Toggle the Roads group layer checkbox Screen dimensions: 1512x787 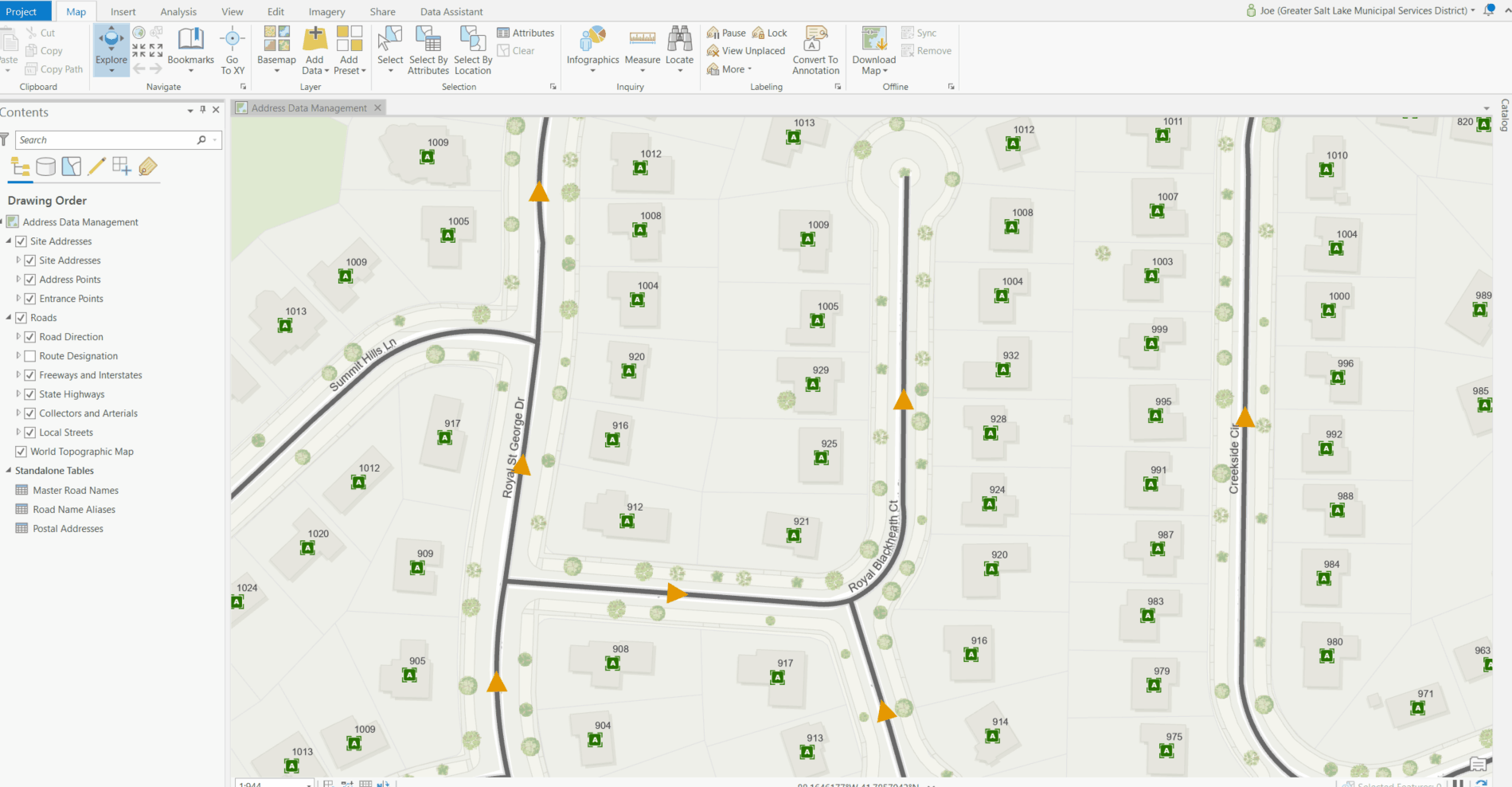point(21,318)
